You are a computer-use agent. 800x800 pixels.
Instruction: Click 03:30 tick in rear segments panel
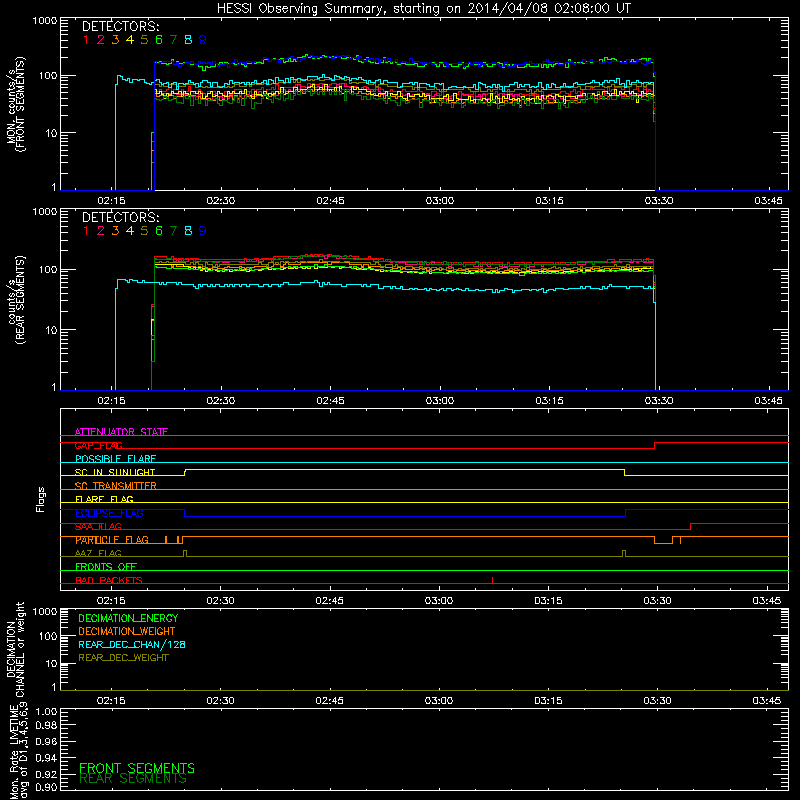pyautogui.click(x=659, y=401)
